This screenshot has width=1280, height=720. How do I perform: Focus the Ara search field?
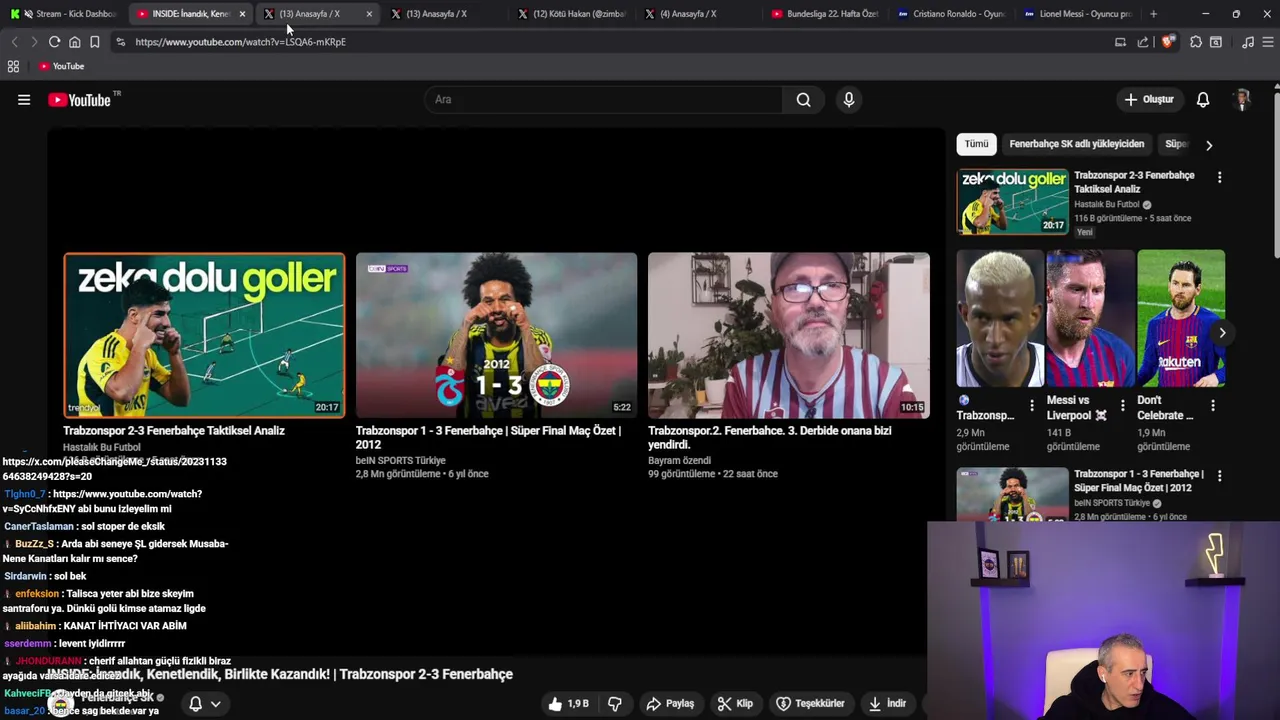[604, 99]
